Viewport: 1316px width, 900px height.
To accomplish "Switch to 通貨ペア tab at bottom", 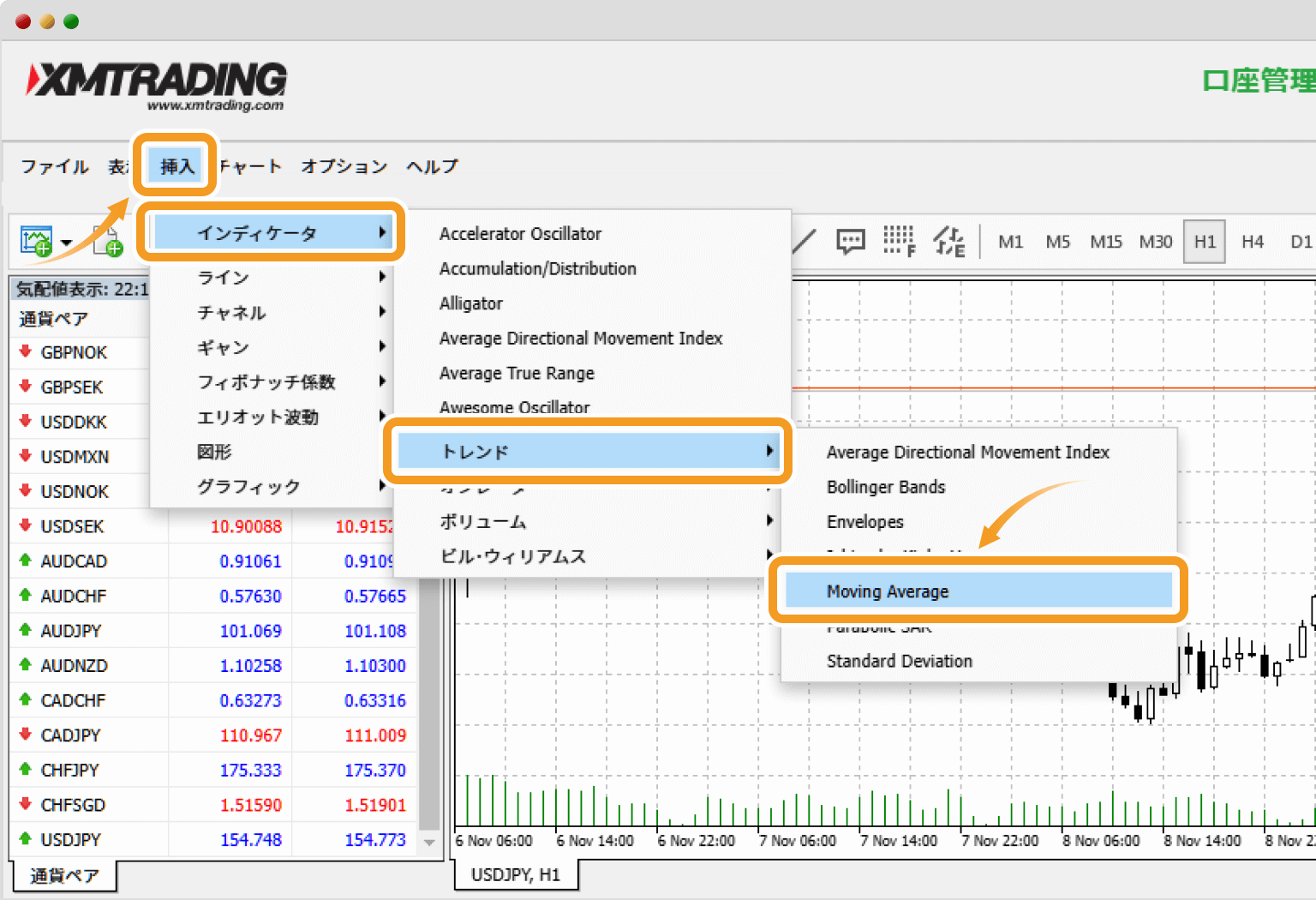I will click(64, 875).
